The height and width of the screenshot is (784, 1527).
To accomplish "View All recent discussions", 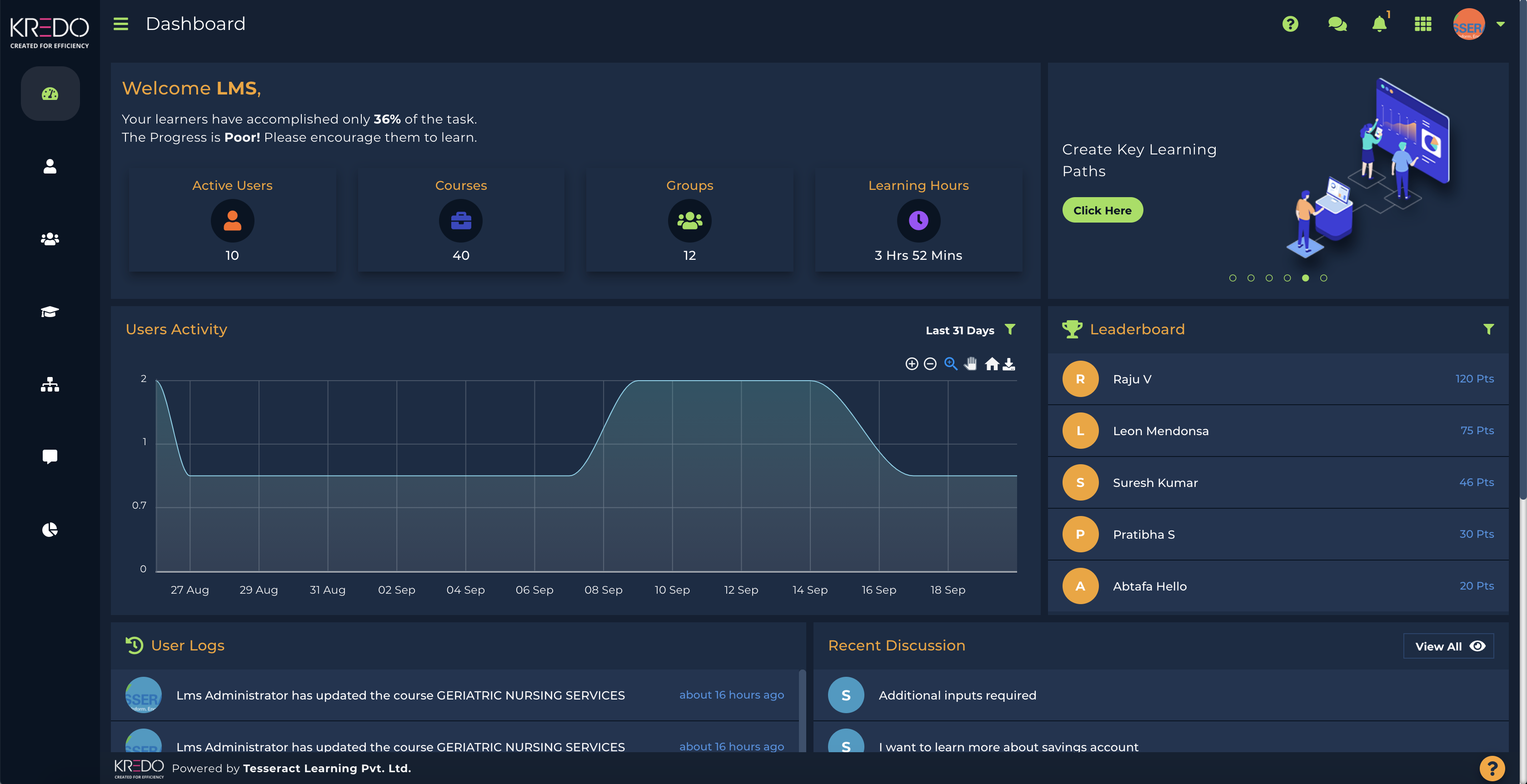I will 1448,646.
